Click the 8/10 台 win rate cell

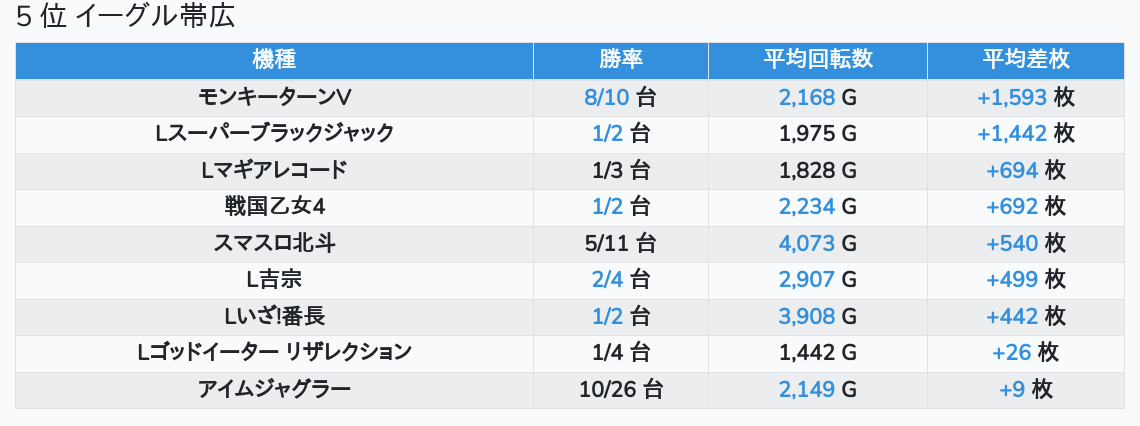pyautogui.click(x=620, y=97)
